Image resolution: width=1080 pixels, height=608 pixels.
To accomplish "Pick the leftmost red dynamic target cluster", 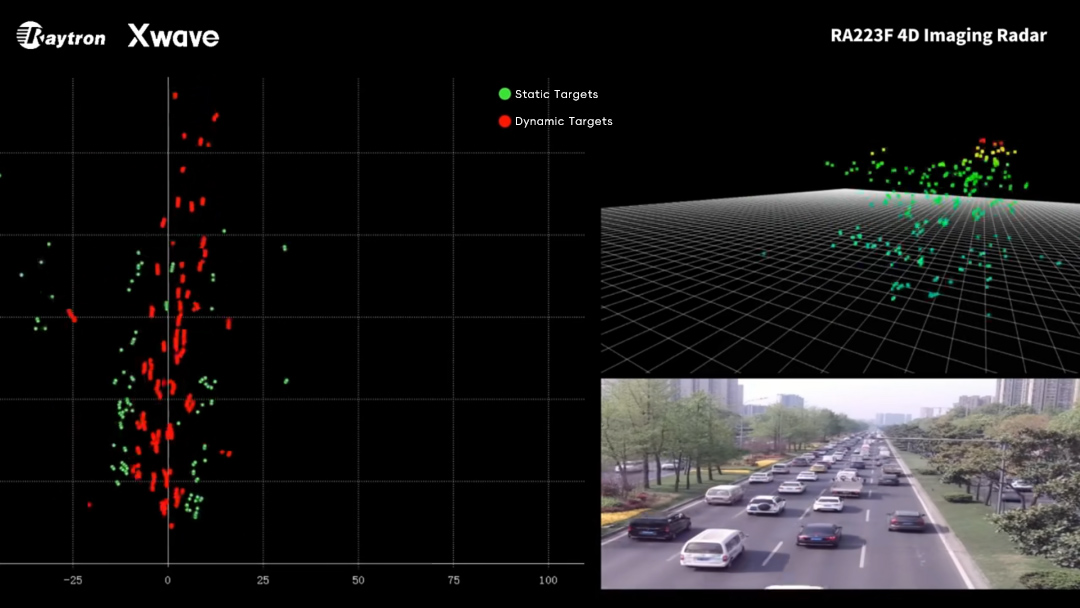I will (x=71, y=316).
